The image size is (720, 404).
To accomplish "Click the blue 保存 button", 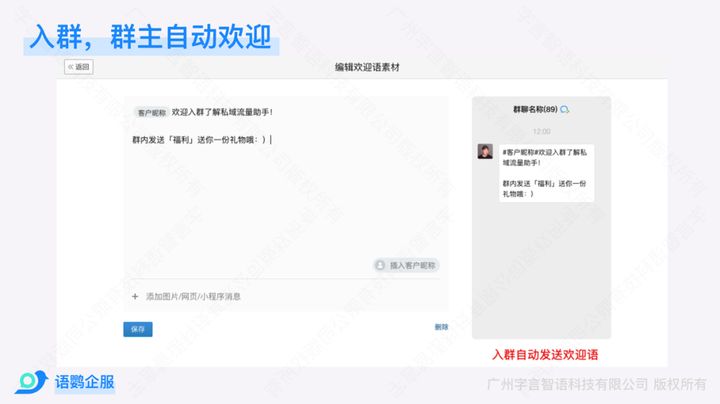I will [x=138, y=329].
